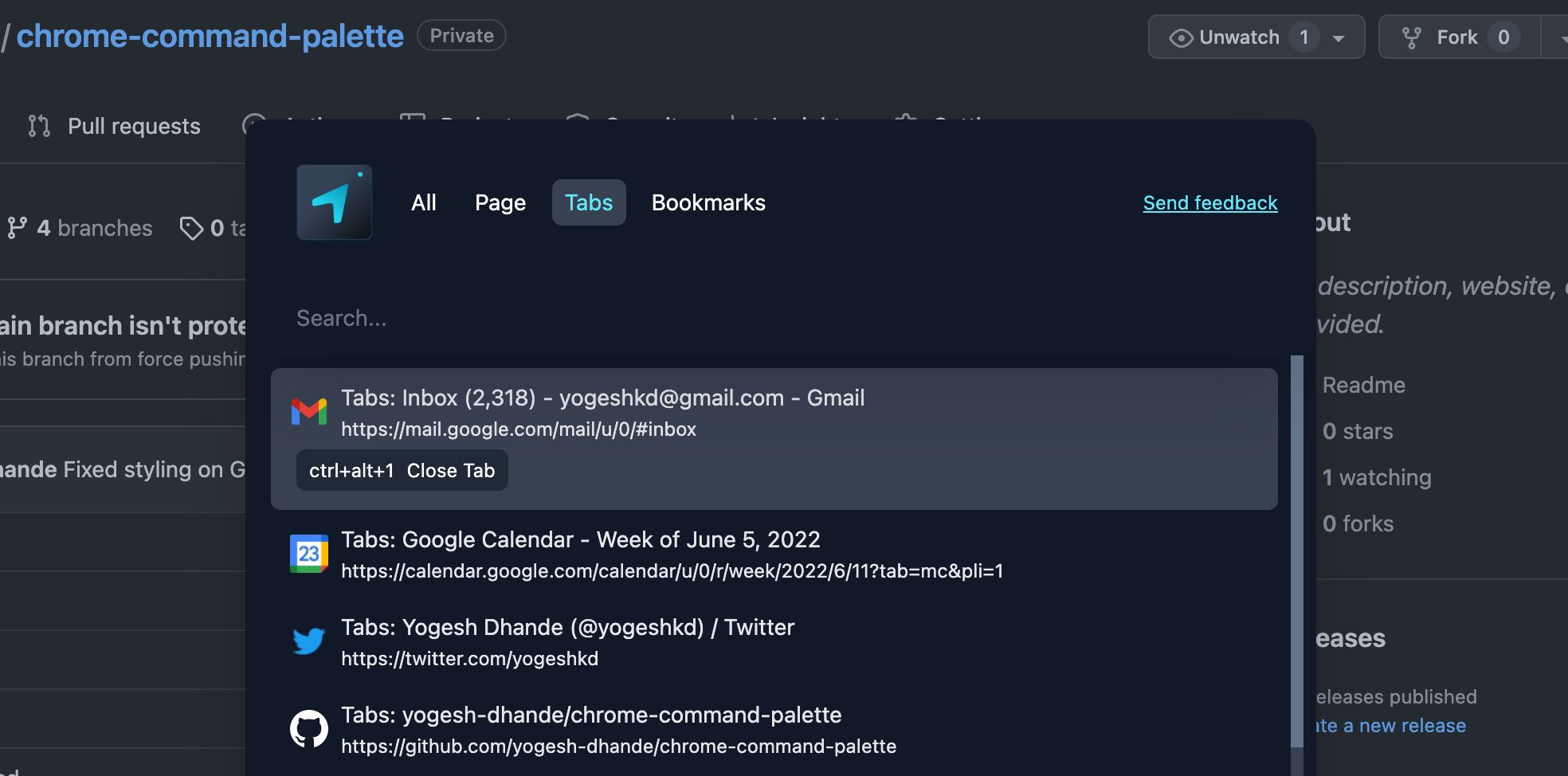This screenshot has height=776, width=1568.
Task: Click the Fork count badge showing 0
Action: click(x=1503, y=37)
